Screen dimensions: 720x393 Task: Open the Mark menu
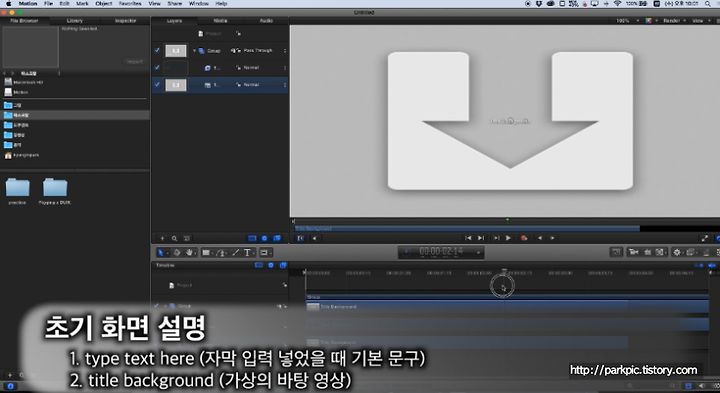(83, 3)
